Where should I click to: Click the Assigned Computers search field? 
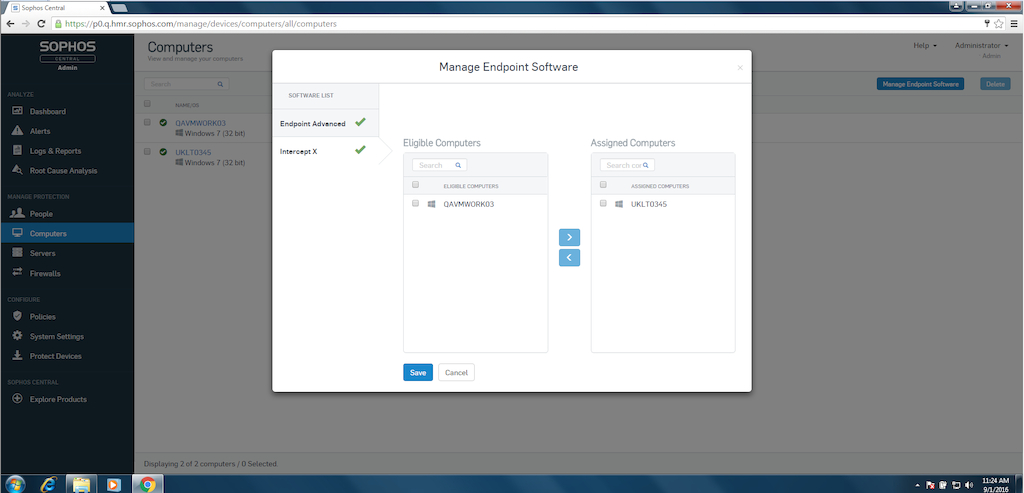(627, 165)
